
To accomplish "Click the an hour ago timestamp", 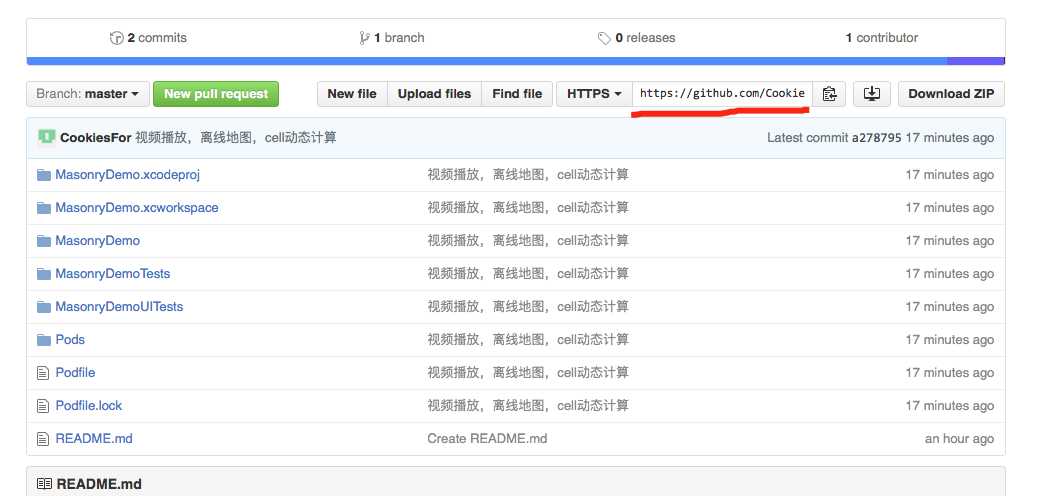I will [959, 439].
